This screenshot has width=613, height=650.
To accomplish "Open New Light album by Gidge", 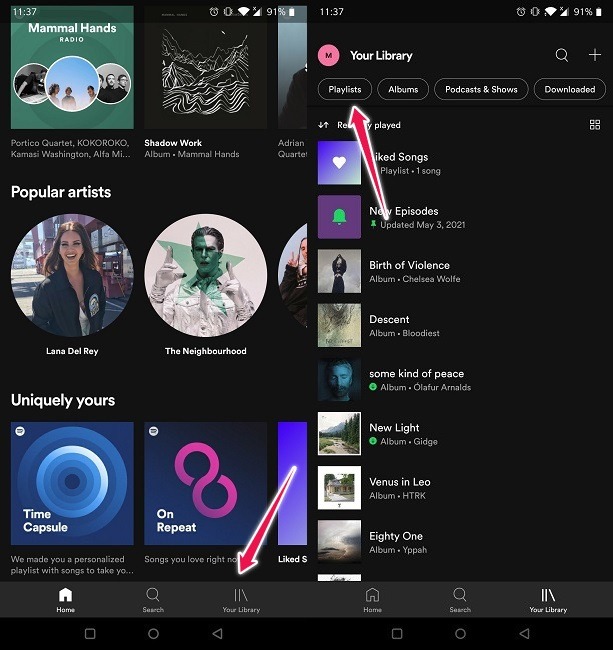I will coord(460,434).
